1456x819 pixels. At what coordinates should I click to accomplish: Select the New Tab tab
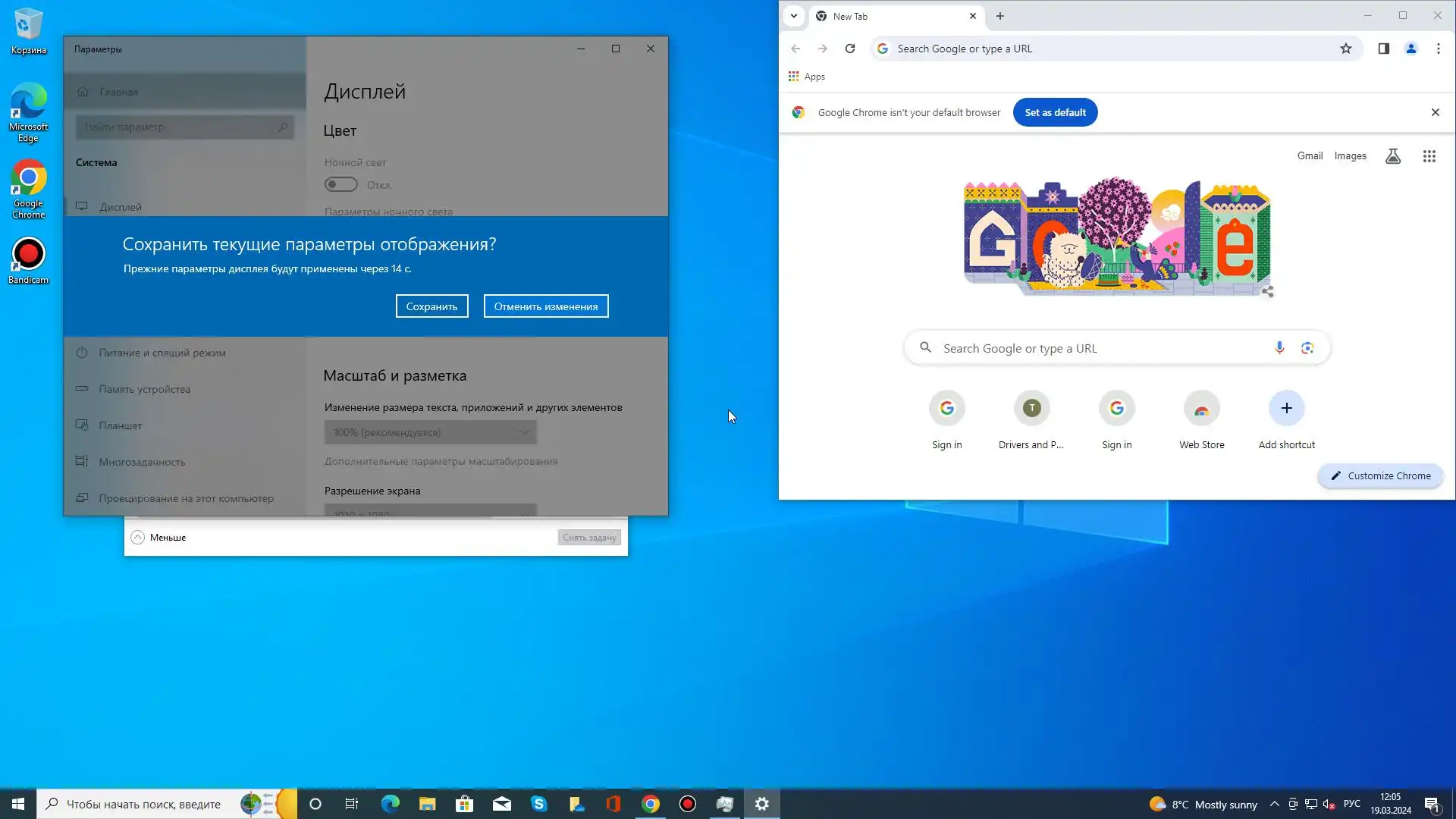887,16
